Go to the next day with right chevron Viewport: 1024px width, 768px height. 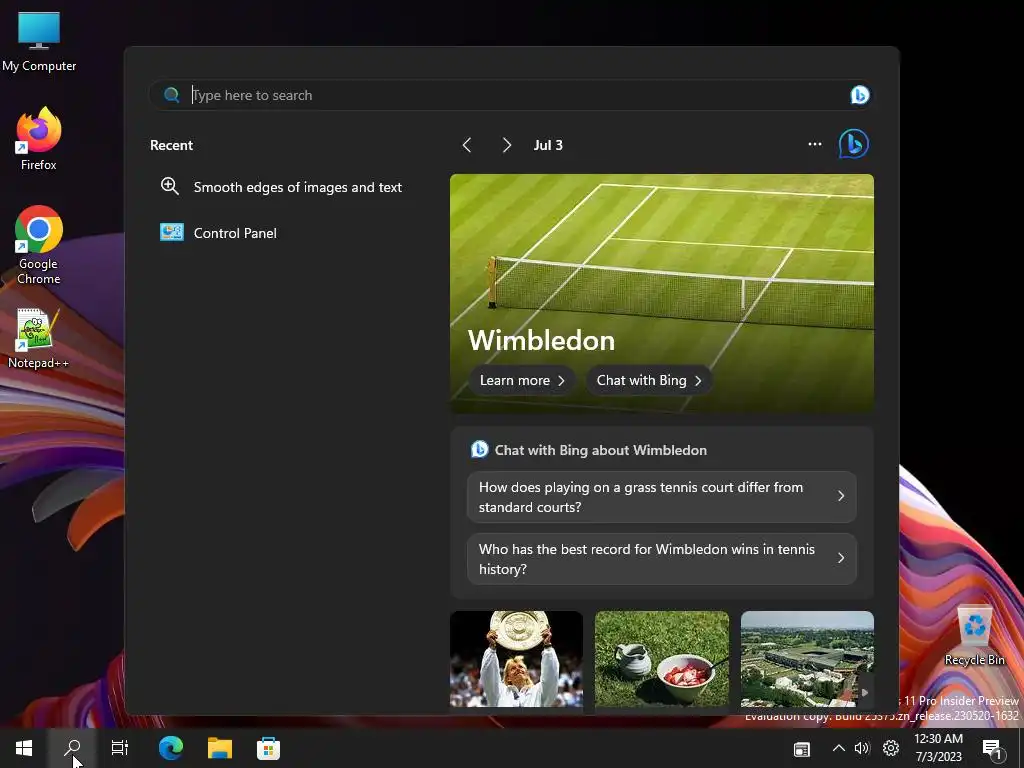506,145
